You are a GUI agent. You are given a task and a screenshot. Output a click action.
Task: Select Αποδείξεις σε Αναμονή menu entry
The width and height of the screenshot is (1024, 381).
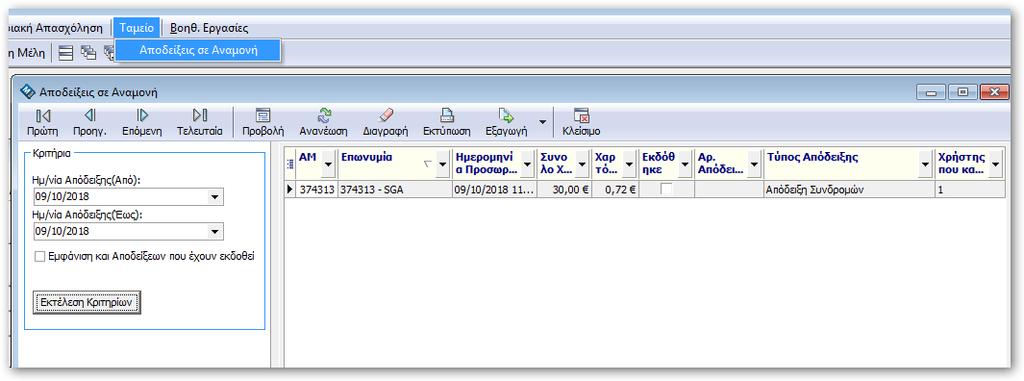click(199, 50)
